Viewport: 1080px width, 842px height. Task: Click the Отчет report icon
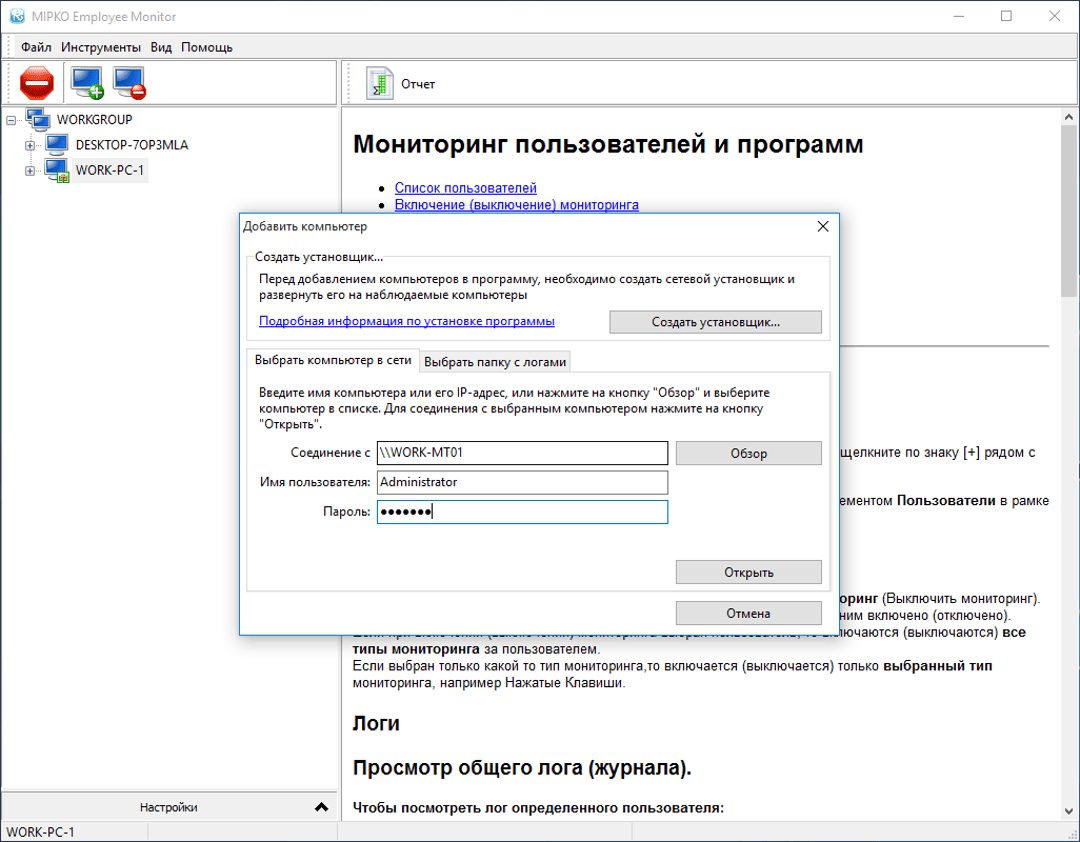pyautogui.click(x=379, y=84)
